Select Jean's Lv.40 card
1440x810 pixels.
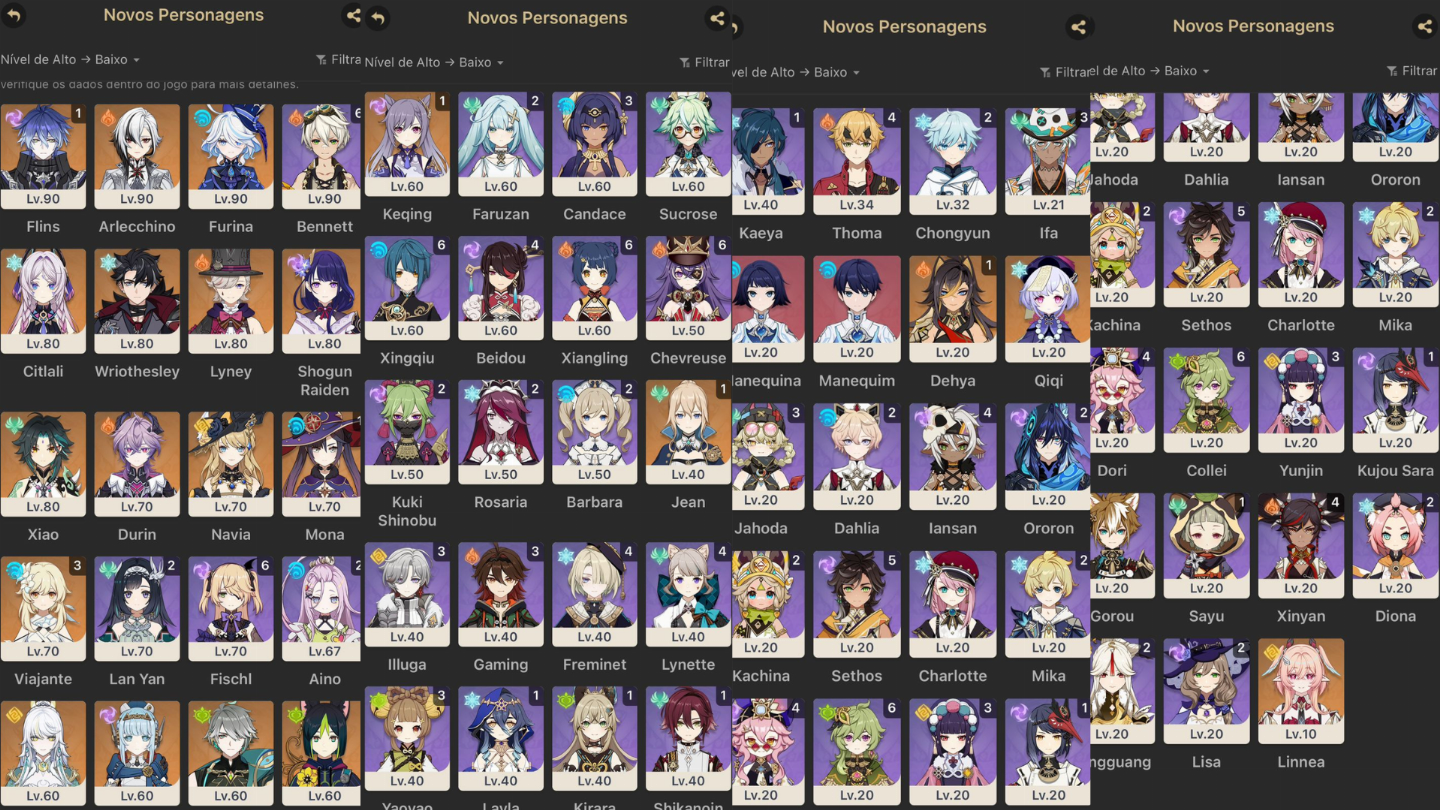pos(689,432)
